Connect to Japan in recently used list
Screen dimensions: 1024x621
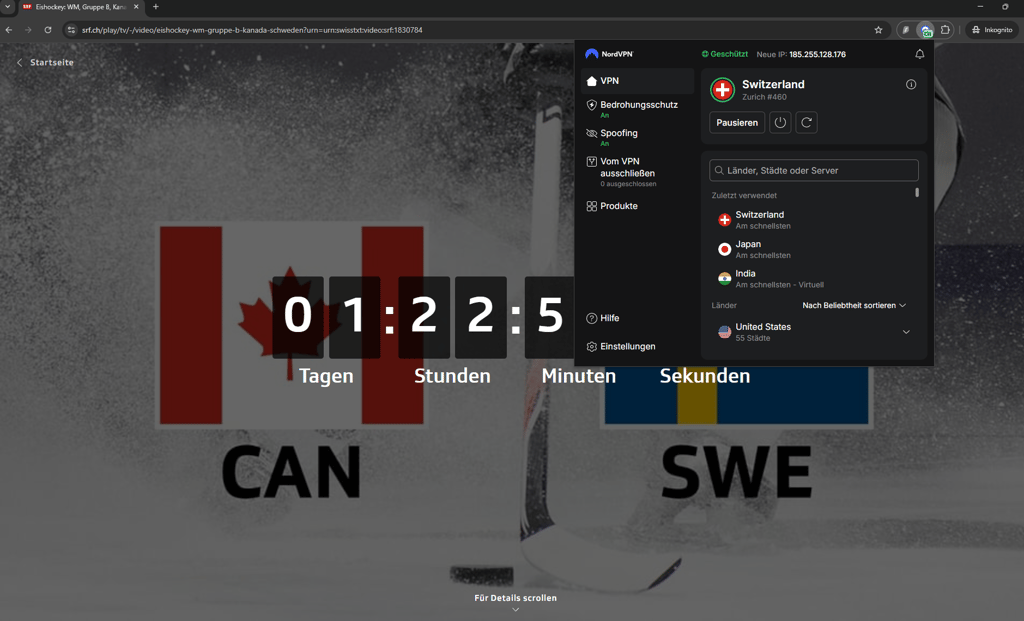[810, 249]
